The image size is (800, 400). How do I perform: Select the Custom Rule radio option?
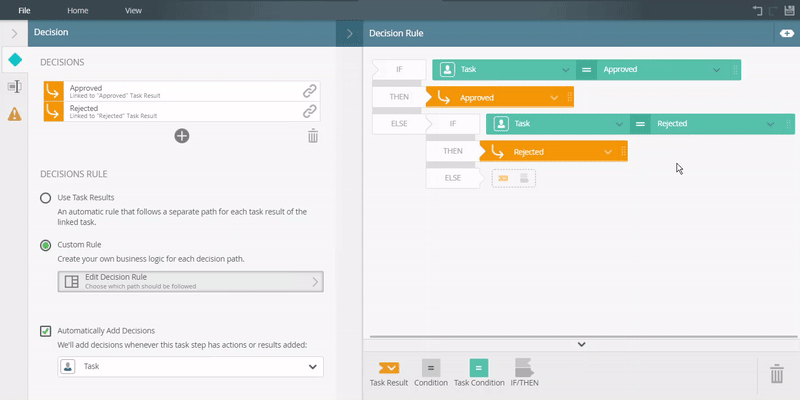point(46,245)
